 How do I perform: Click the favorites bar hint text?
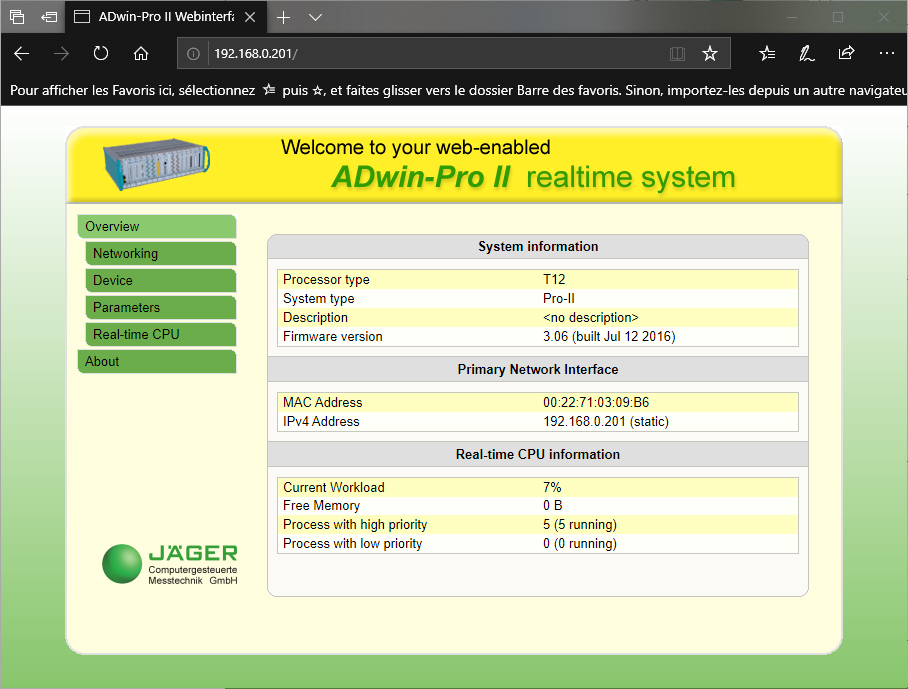457,90
